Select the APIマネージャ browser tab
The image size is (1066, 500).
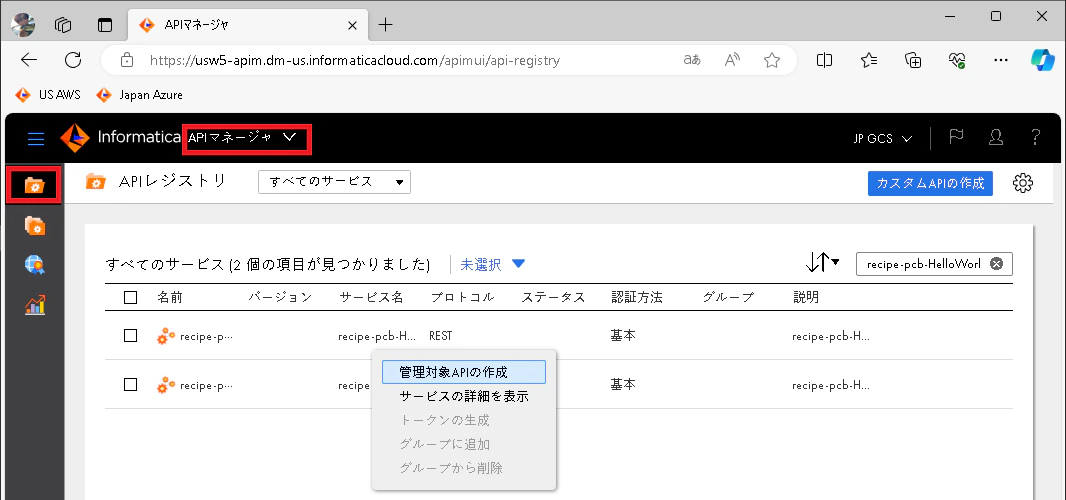[x=245, y=25]
